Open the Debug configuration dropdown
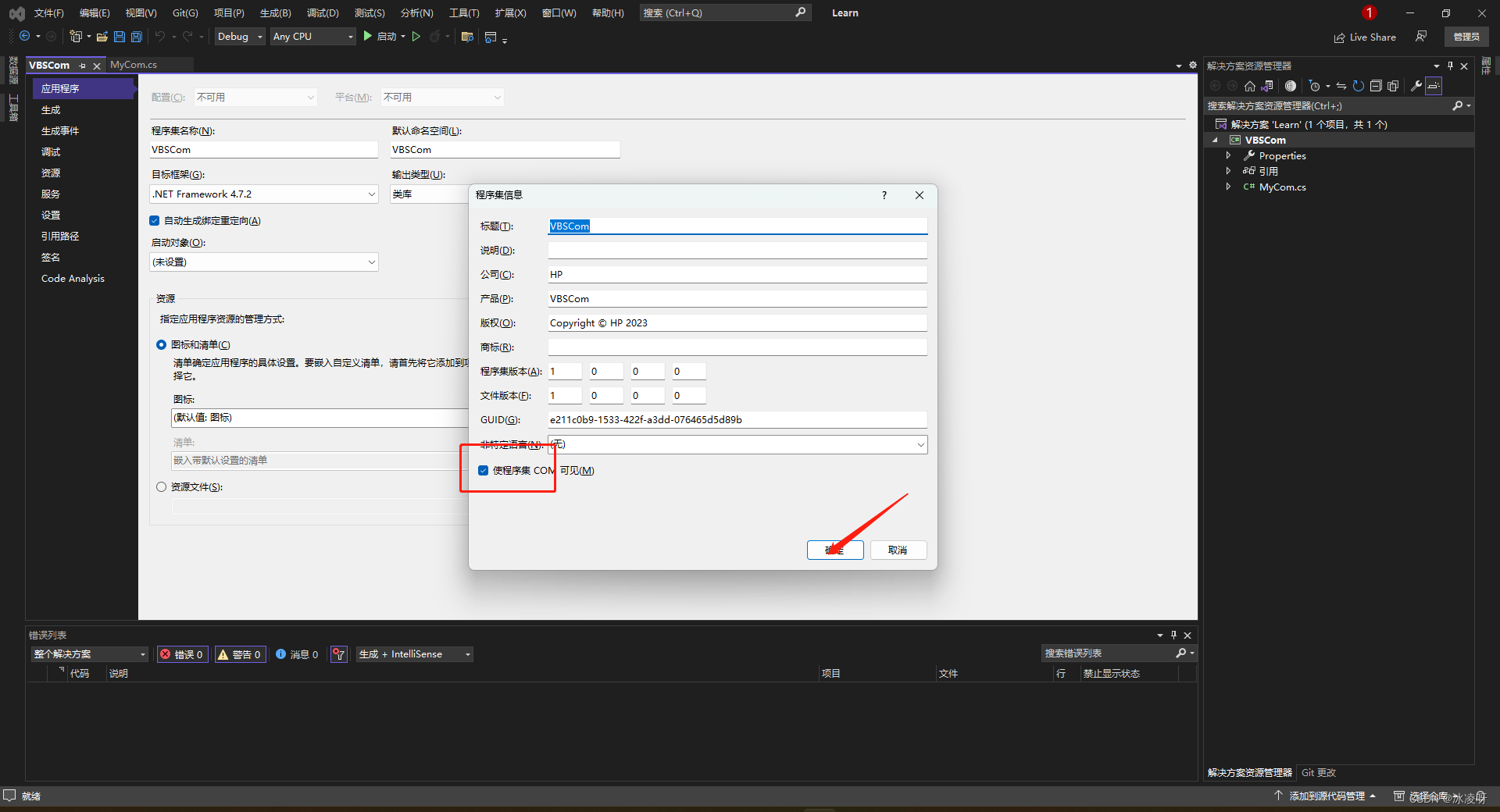This screenshot has height=812, width=1500. (239, 36)
